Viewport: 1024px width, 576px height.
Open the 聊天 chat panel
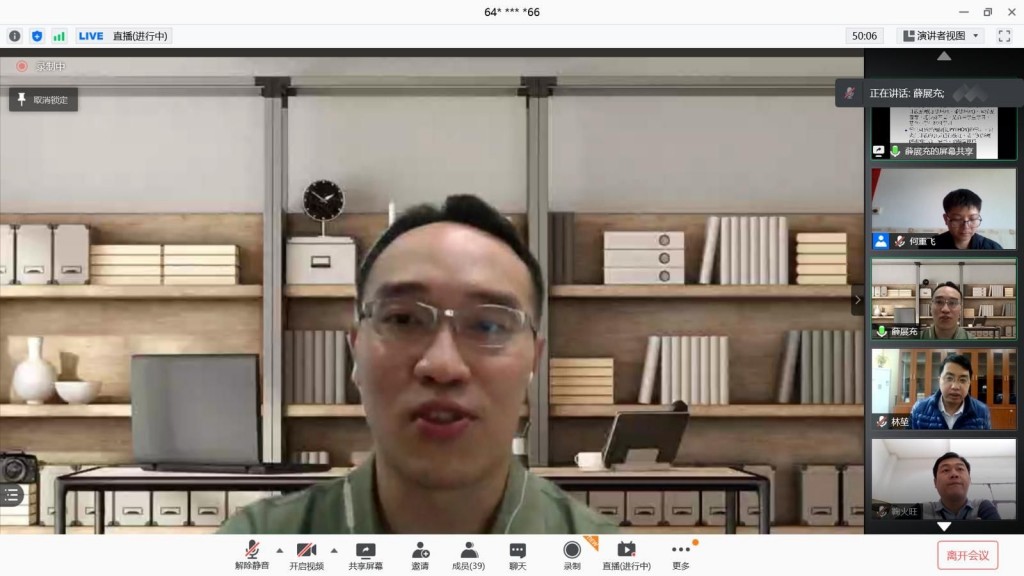[x=517, y=554]
